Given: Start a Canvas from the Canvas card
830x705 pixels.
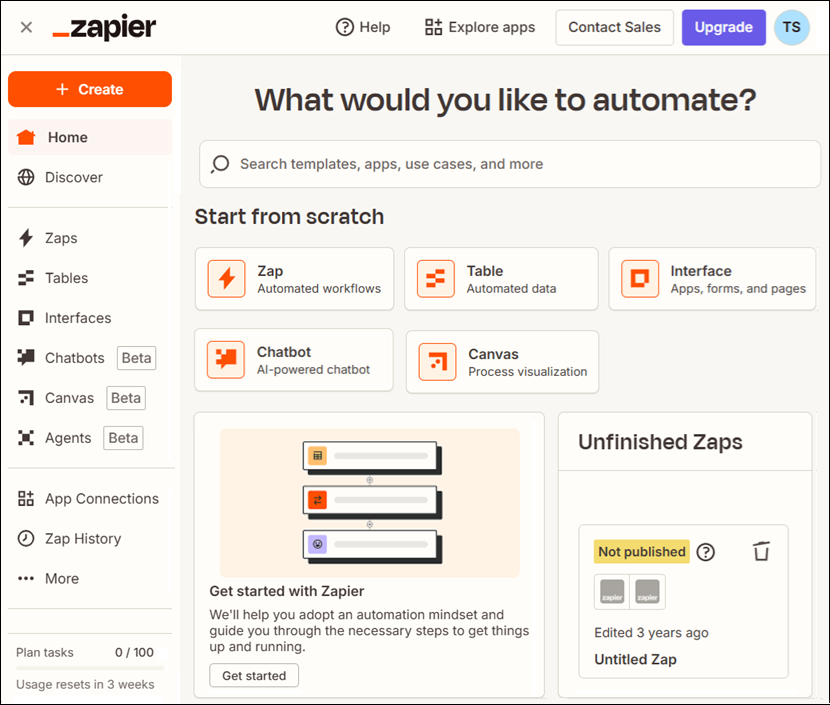Looking at the screenshot, I should tap(502, 362).
